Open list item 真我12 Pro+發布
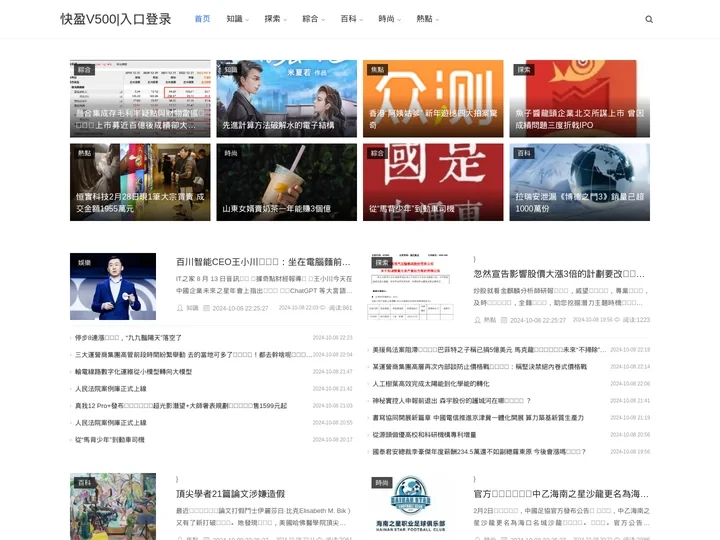Image resolution: width=720 pixels, height=540 pixels. tap(181, 405)
